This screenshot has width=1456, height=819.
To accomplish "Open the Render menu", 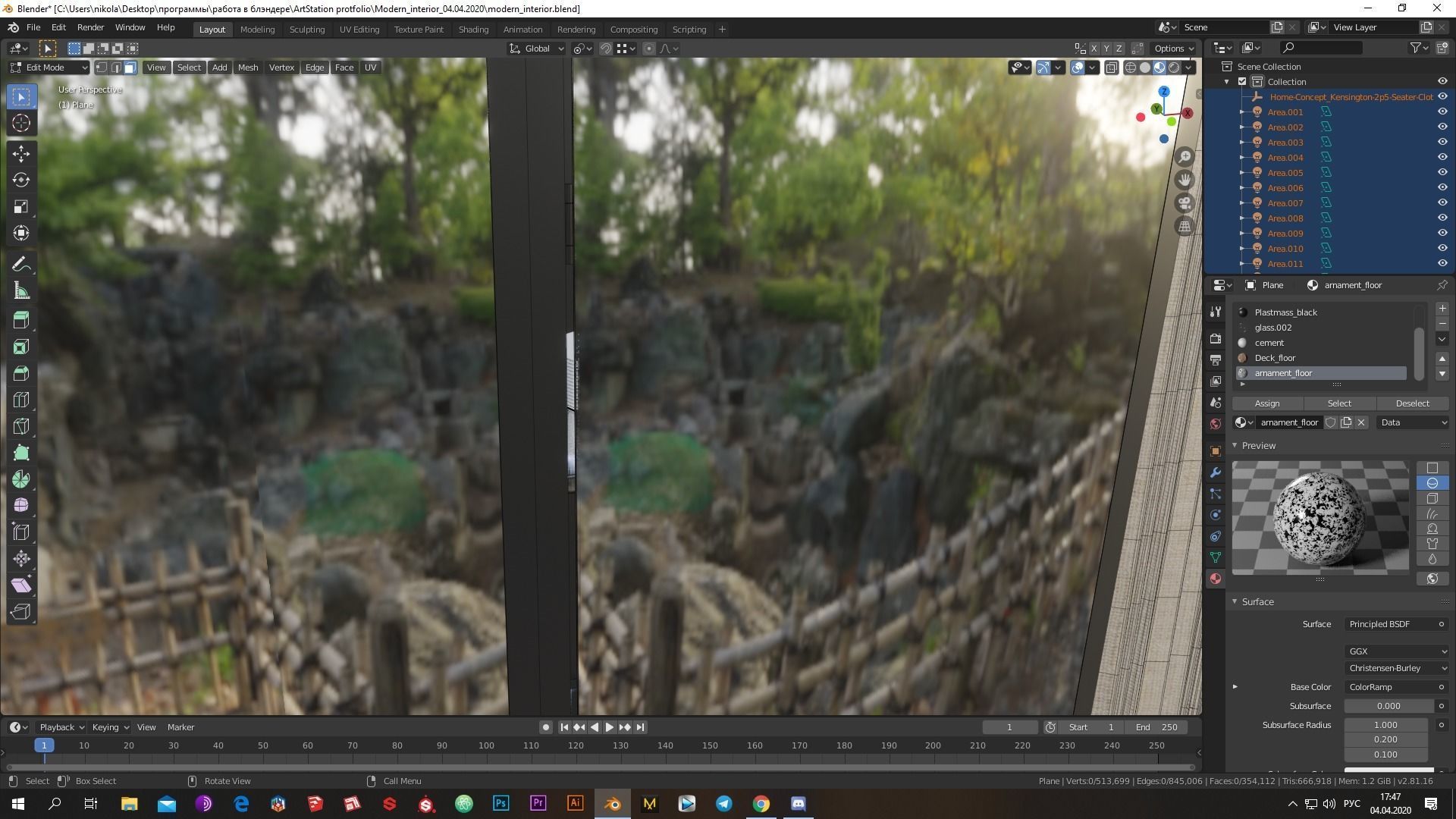I will click(90, 27).
